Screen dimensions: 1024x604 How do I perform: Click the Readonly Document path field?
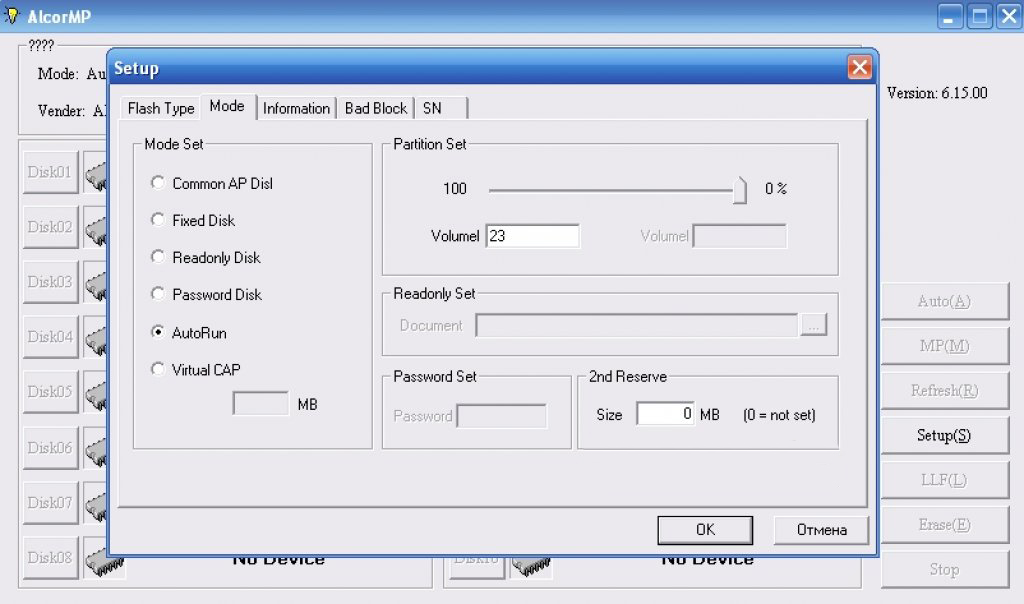click(x=637, y=325)
